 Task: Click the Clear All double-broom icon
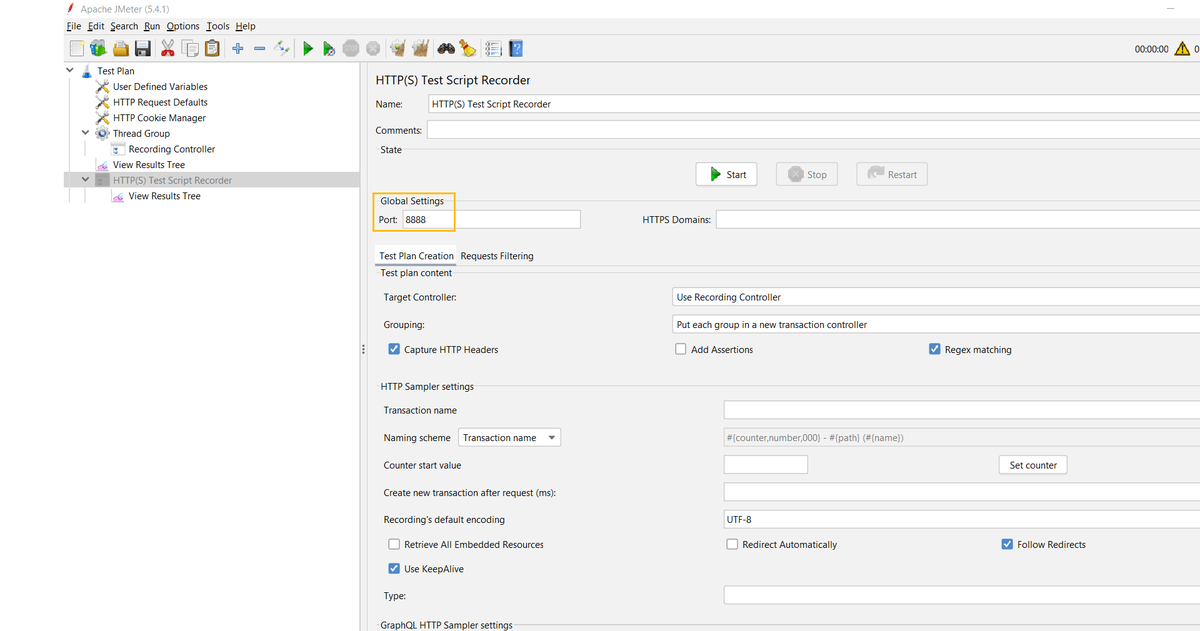click(420, 48)
